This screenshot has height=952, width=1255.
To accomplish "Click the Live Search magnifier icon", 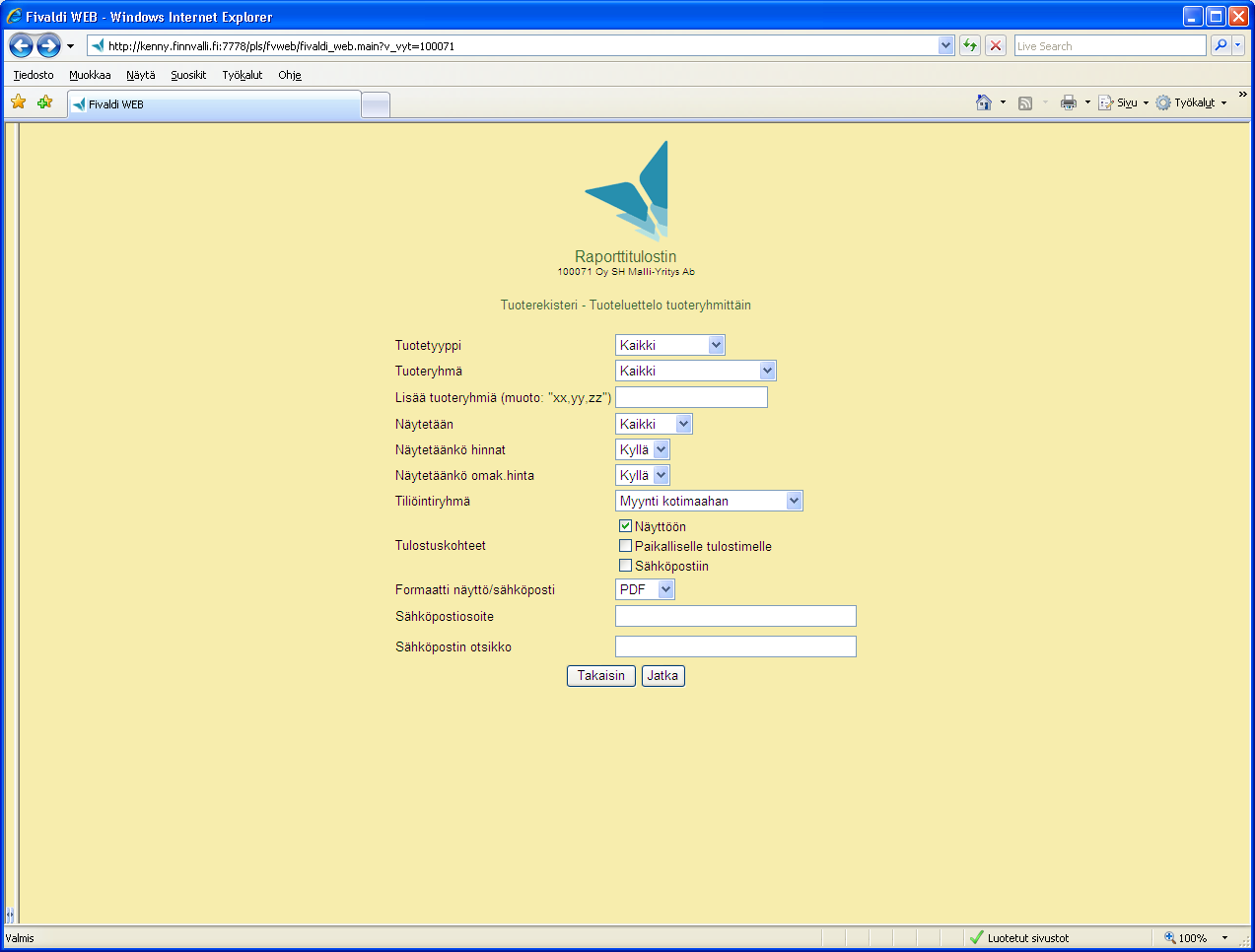I will (x=1220, y=45).
